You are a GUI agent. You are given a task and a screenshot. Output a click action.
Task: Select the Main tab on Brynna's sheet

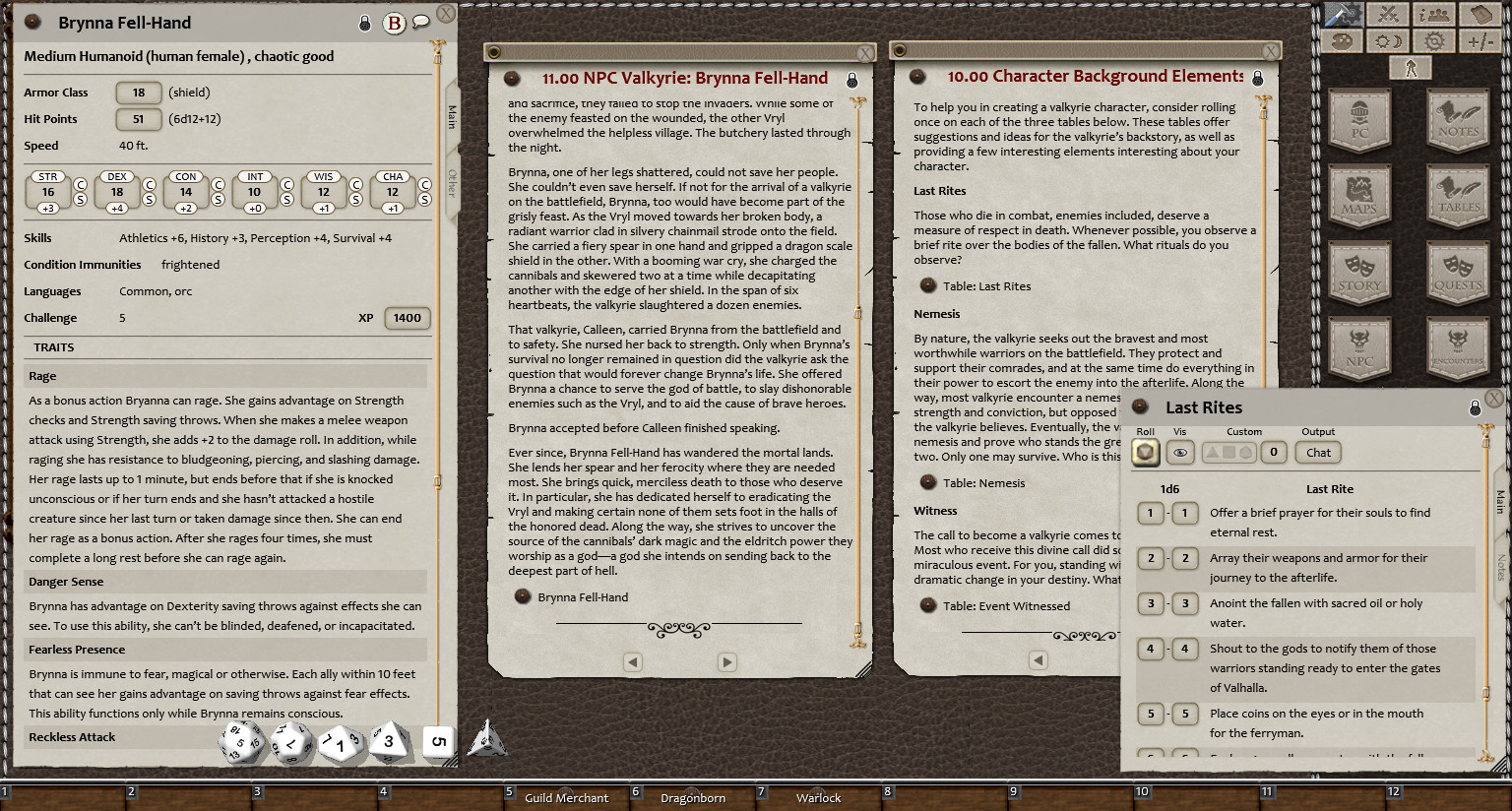coord(451,115)
